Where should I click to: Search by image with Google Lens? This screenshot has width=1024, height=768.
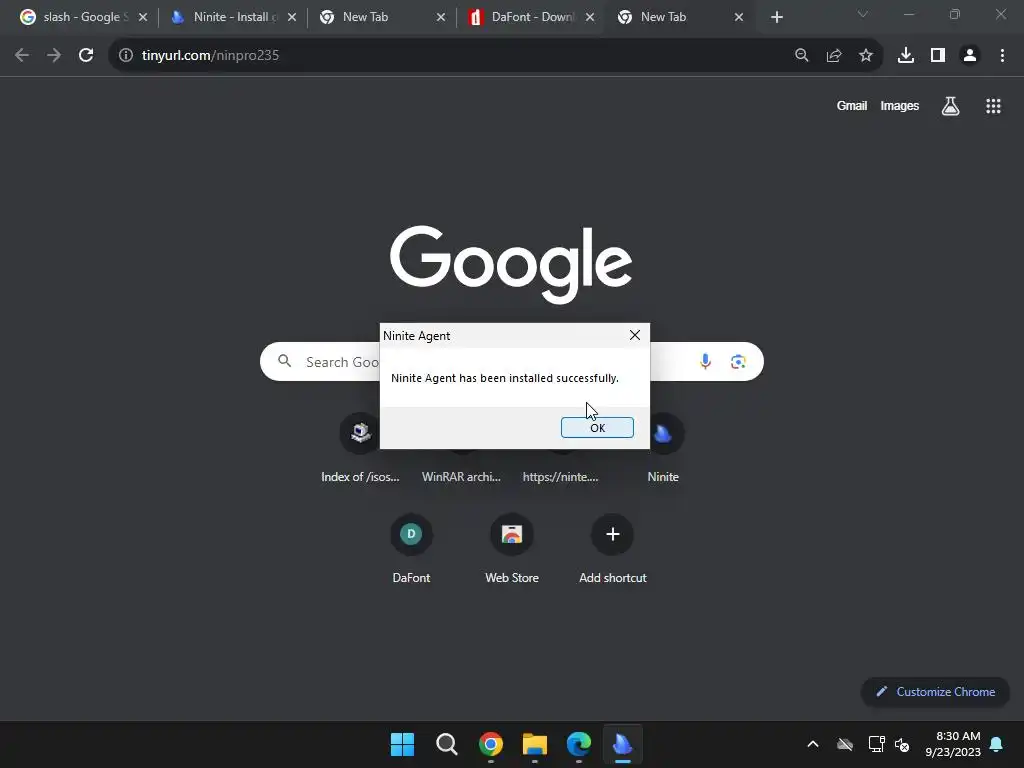738,362
